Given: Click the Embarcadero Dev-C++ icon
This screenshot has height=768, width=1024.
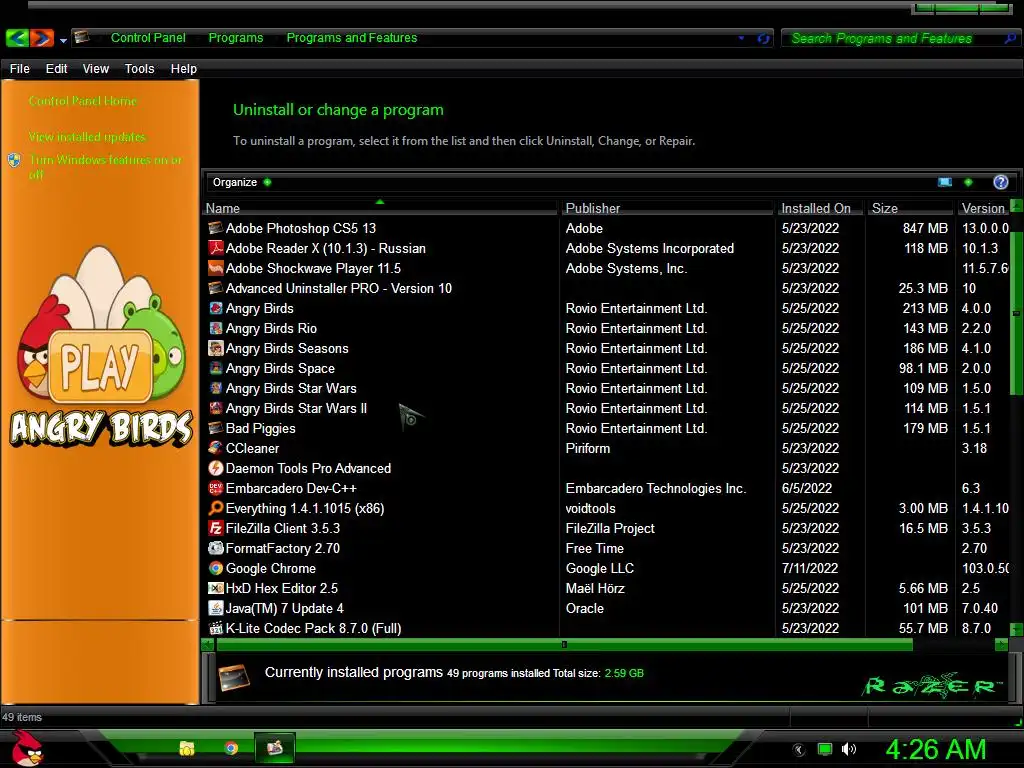Looking at the screenshot, I should click(216, 488).
